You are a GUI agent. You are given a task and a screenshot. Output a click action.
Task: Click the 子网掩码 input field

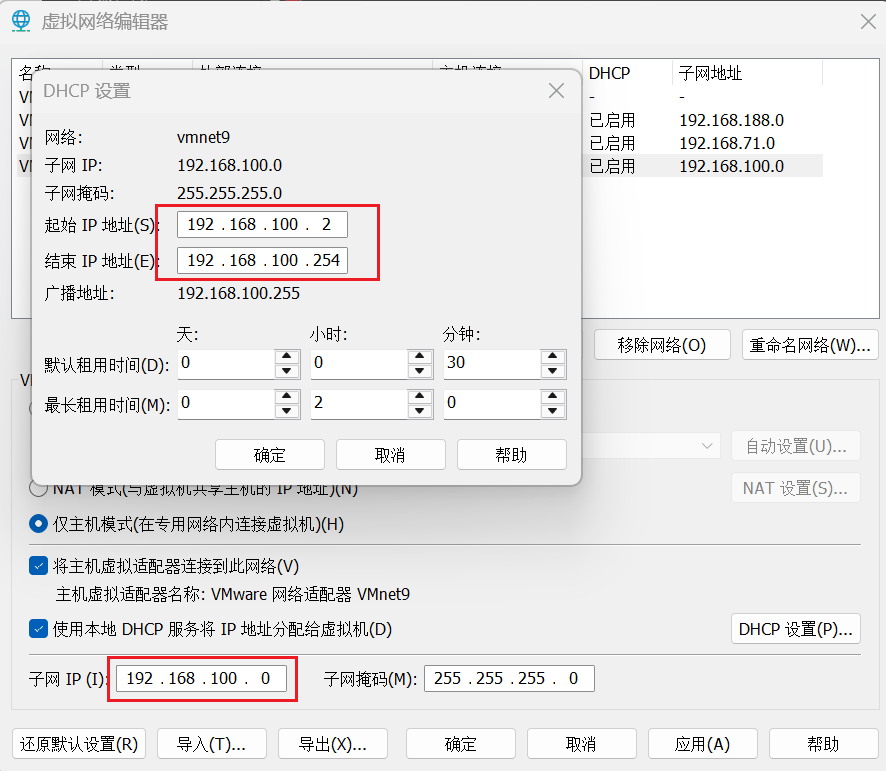pos(508,679)
